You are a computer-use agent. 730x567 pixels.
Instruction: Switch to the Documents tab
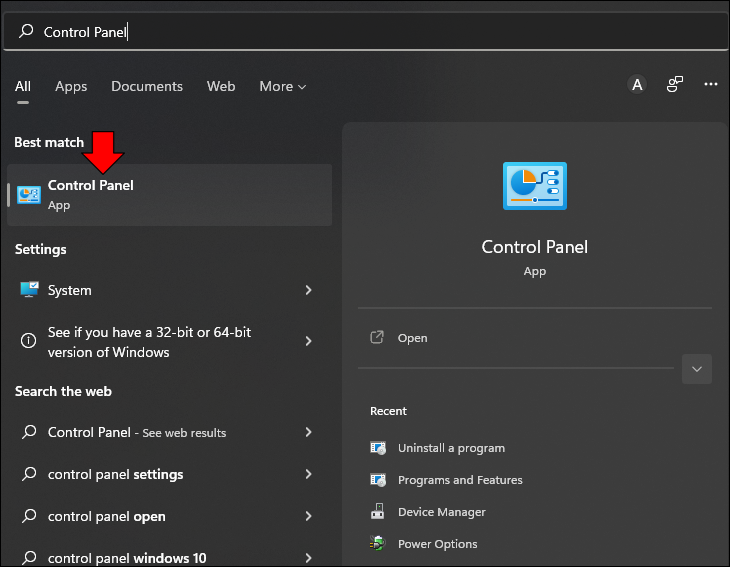point(147,87)
